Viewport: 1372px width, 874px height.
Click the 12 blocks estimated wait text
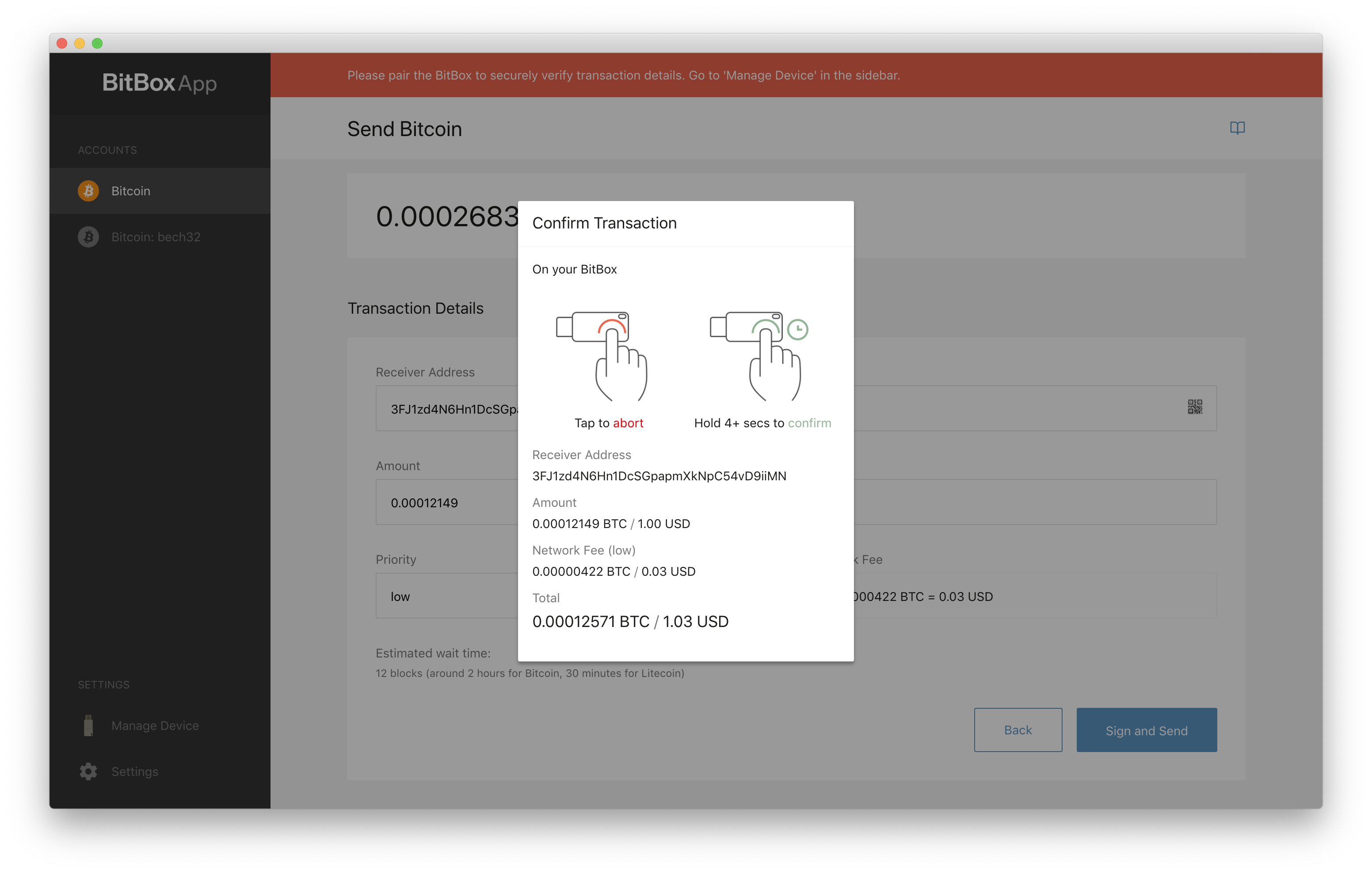click(x=530, y=673)
